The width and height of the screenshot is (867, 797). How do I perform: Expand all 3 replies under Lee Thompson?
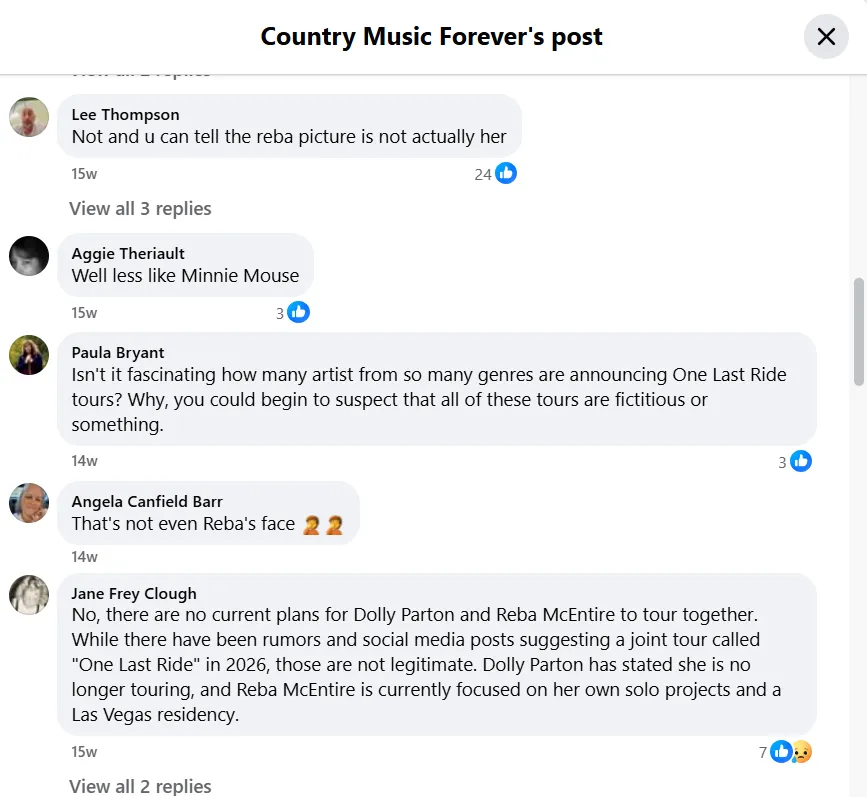coord(140,209)
